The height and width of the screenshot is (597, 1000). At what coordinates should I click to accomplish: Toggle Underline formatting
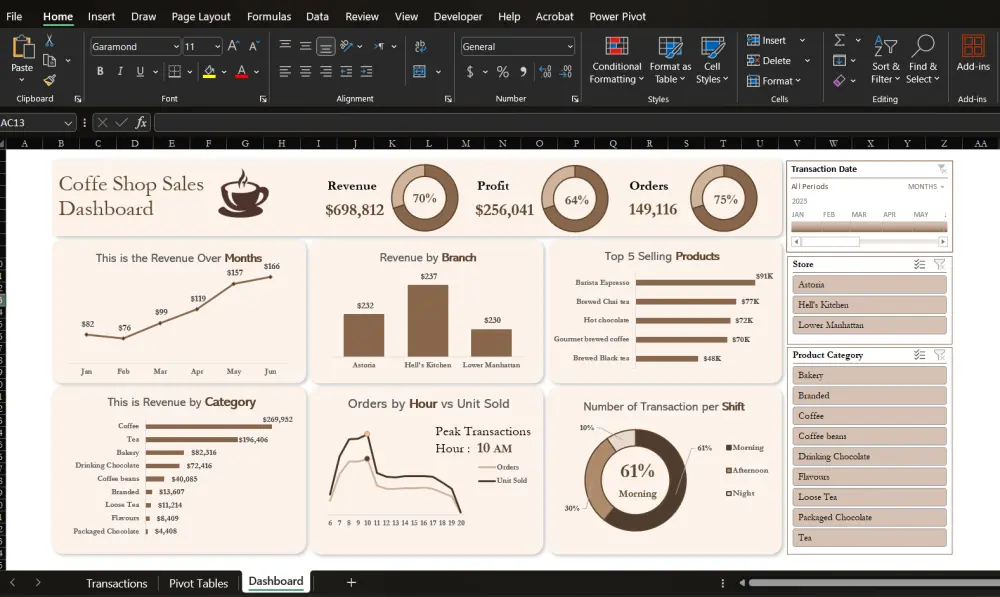click(x=140, y=71)
